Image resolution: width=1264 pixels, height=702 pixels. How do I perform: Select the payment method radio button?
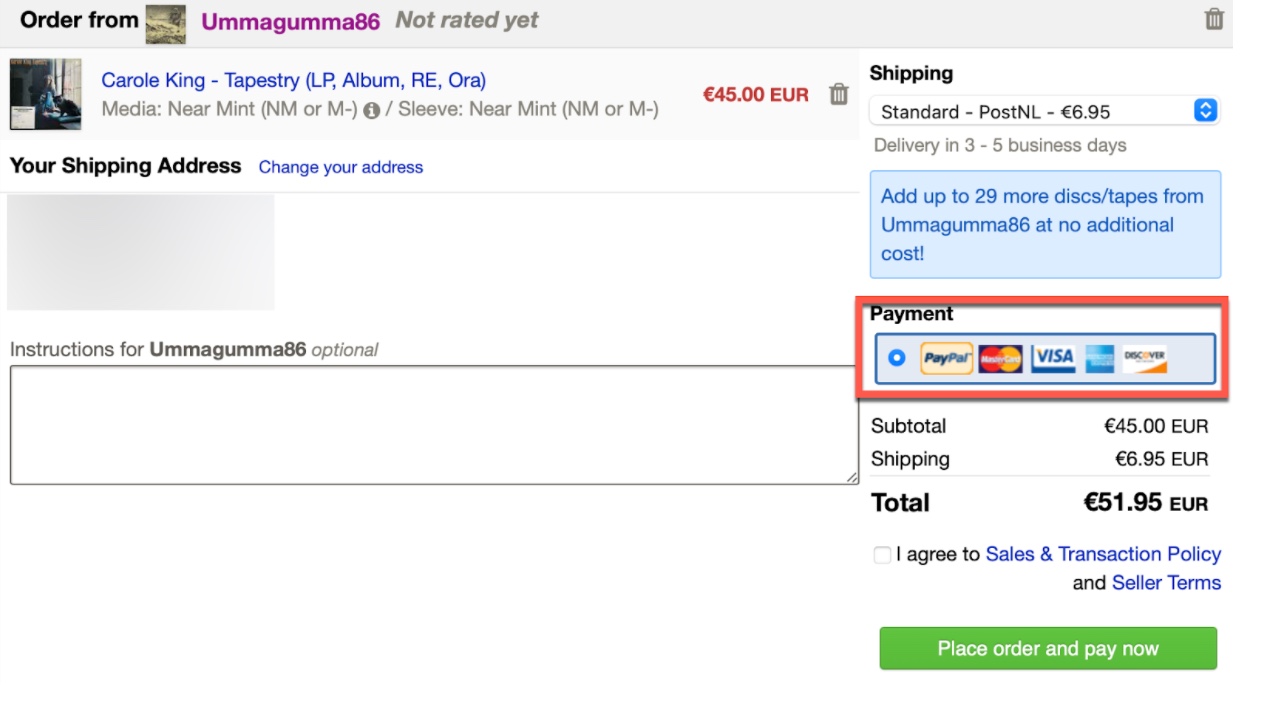[896, 357]
